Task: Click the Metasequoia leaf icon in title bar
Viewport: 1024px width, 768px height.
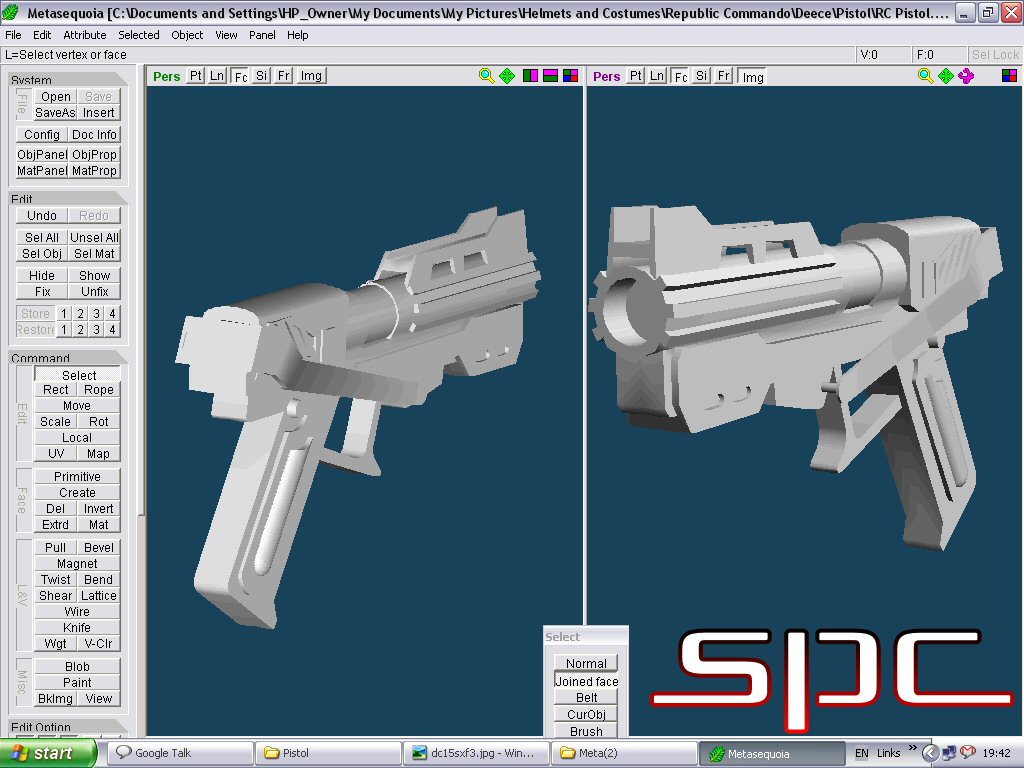Action: tap(10, 12)
